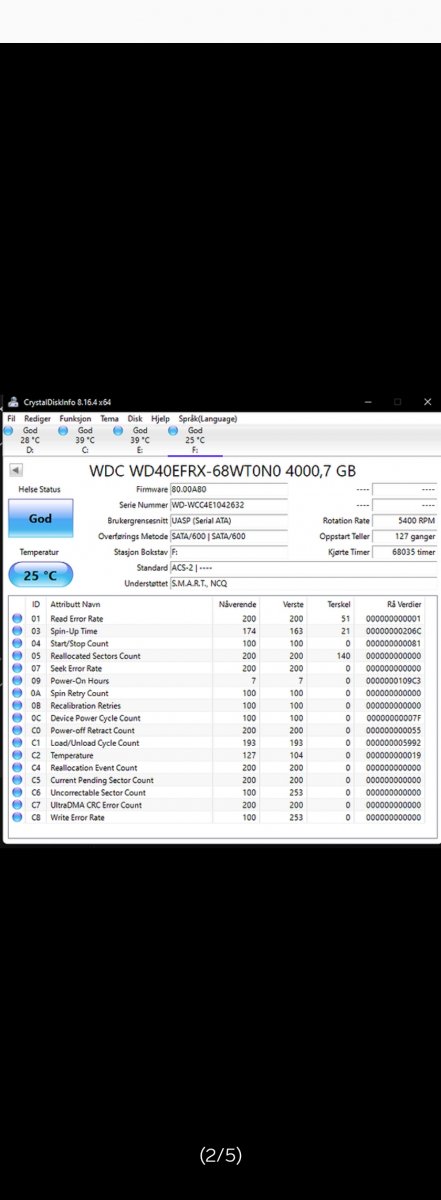
Task: Click status icon for UltraDMA CRC Error Count
Action: coord(17,805)
